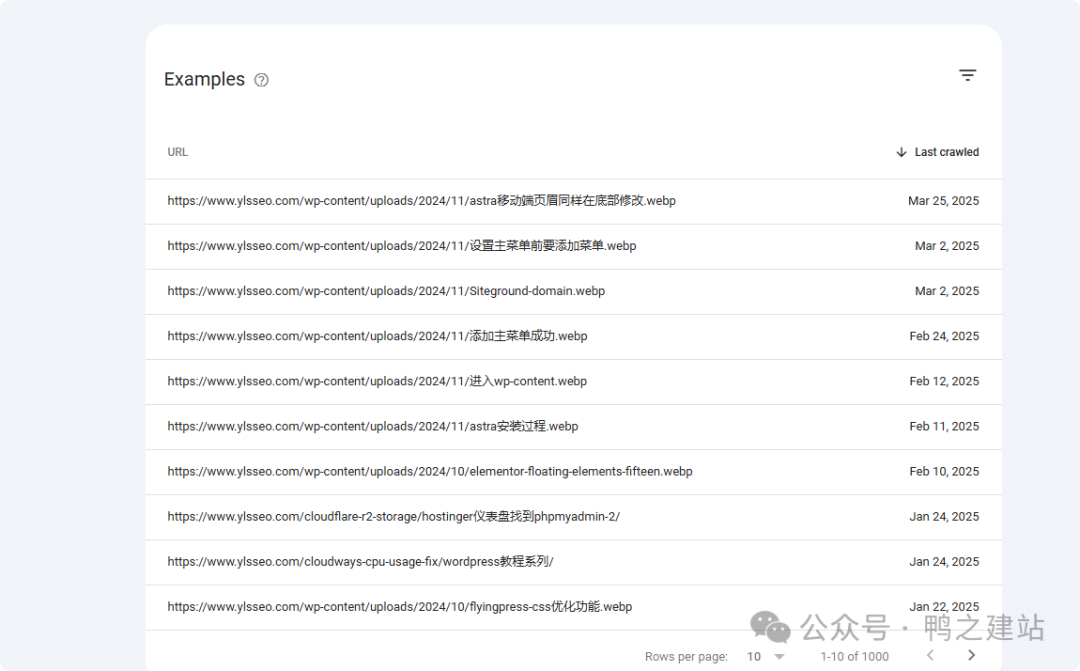1080x671 pixels.
Task: Click the 1-10 of 1000 pagination text
Action: click(x=854, y=656)
